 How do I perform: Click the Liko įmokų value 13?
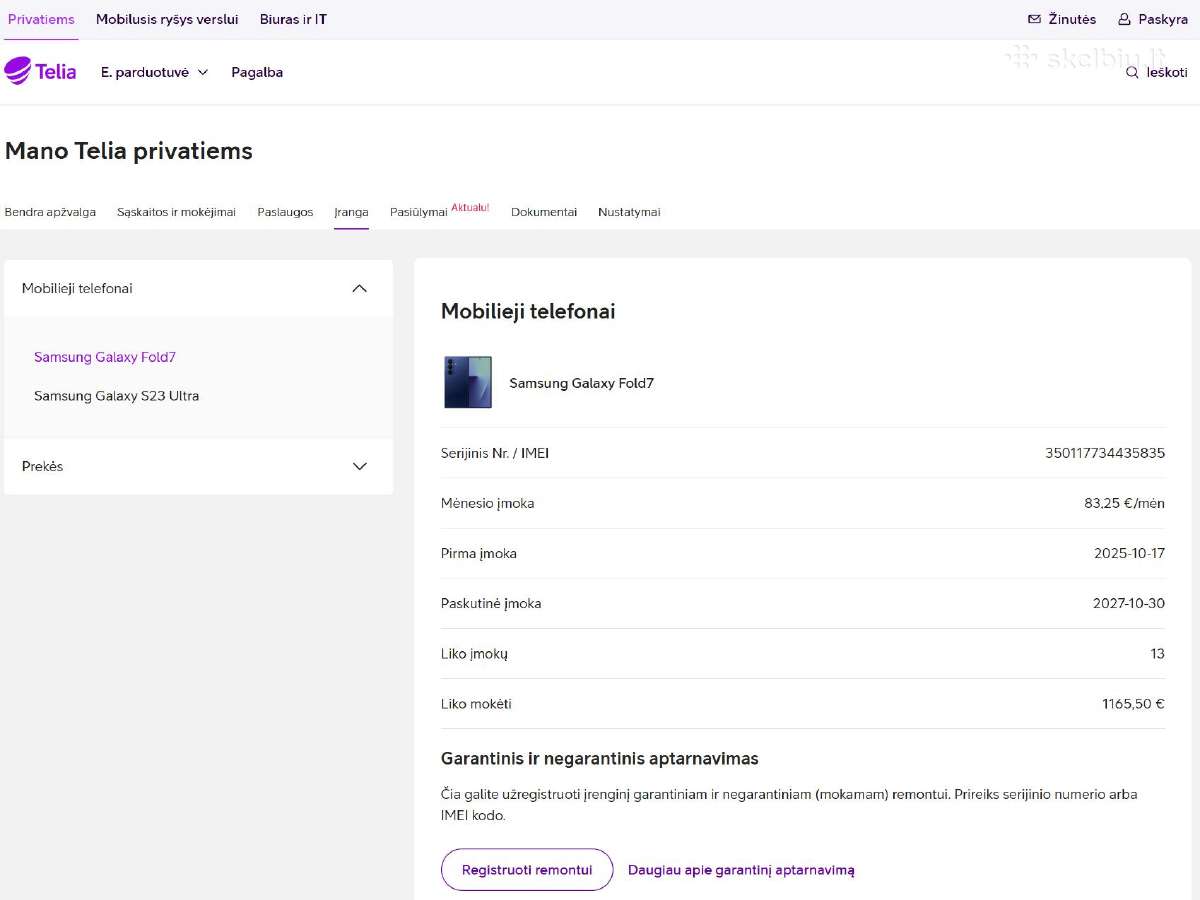tap(1158, 654)
